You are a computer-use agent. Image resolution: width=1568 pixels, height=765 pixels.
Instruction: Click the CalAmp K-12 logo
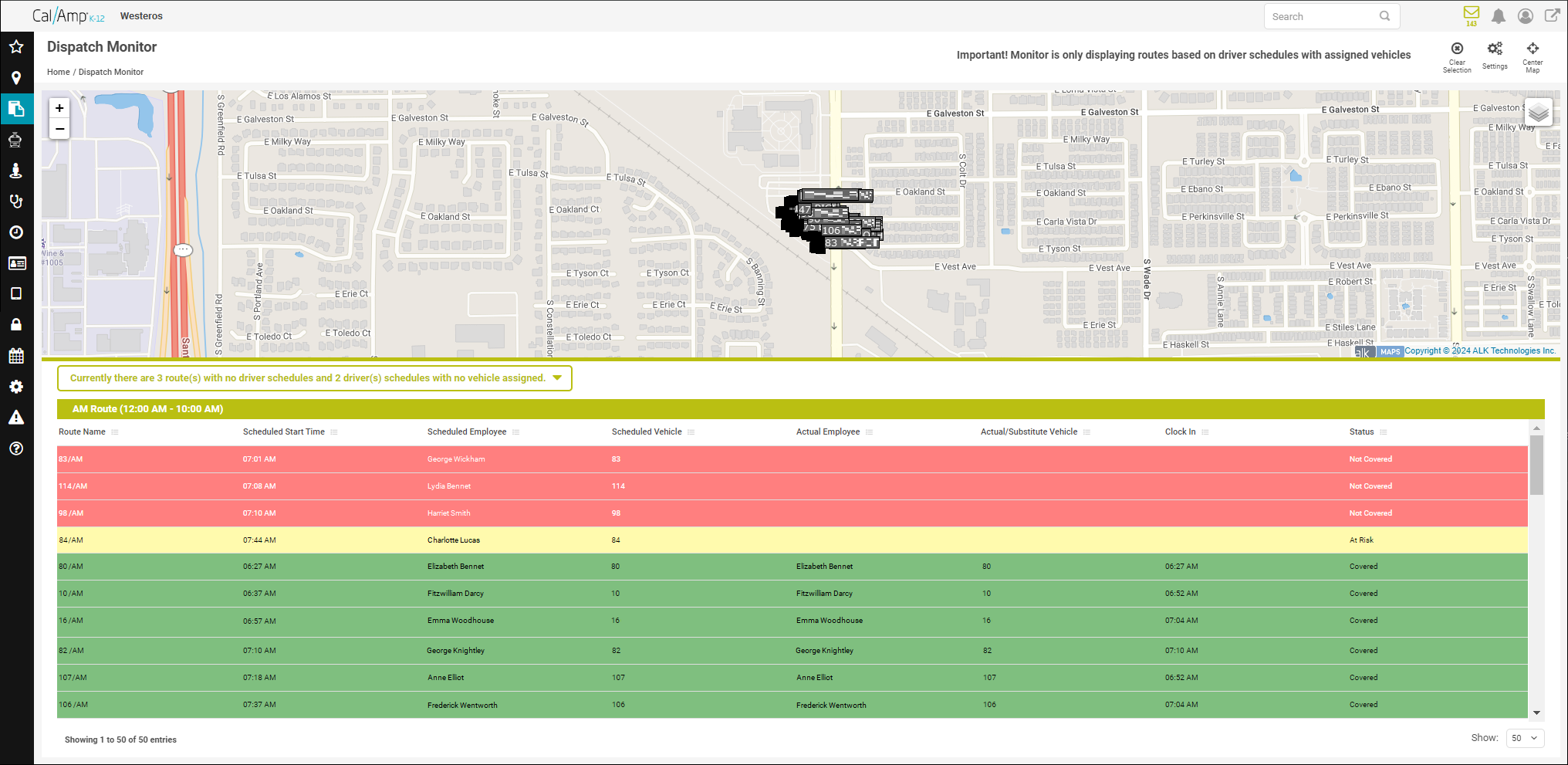tap(68, 15)
